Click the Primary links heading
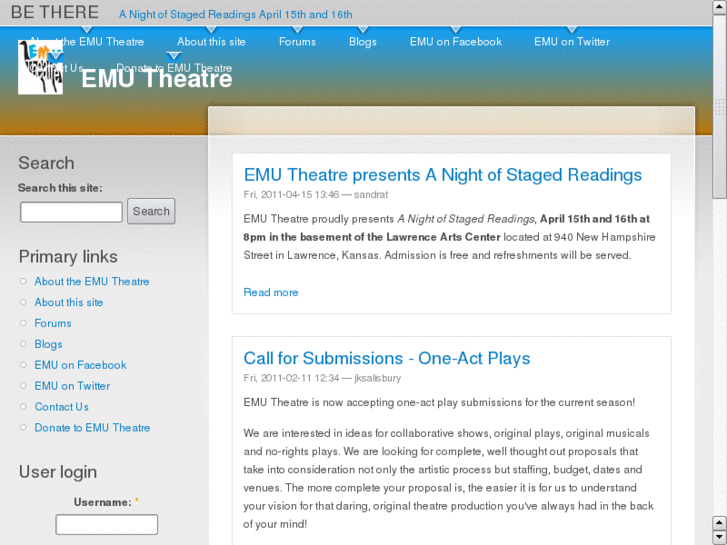Screen dimensions: 727x545 pyautogui.click(x=68, y=257)
